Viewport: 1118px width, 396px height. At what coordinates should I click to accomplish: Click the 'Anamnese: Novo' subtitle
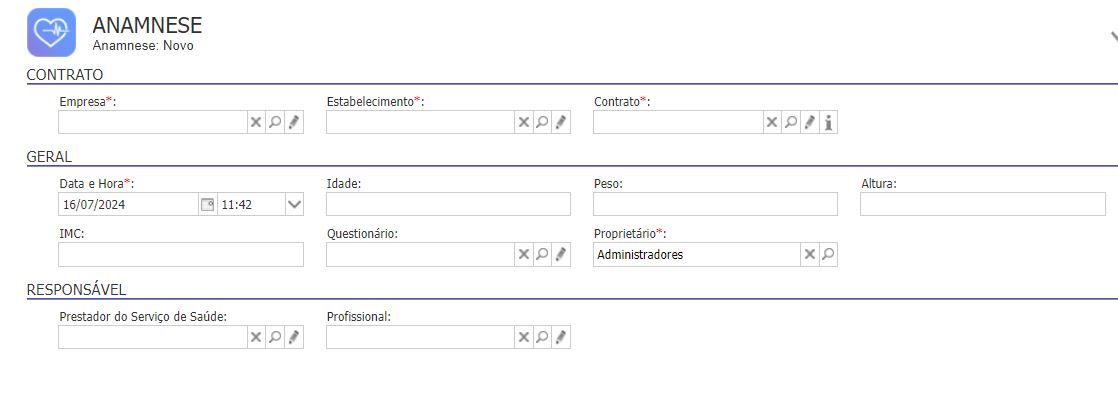coord(143,46)
